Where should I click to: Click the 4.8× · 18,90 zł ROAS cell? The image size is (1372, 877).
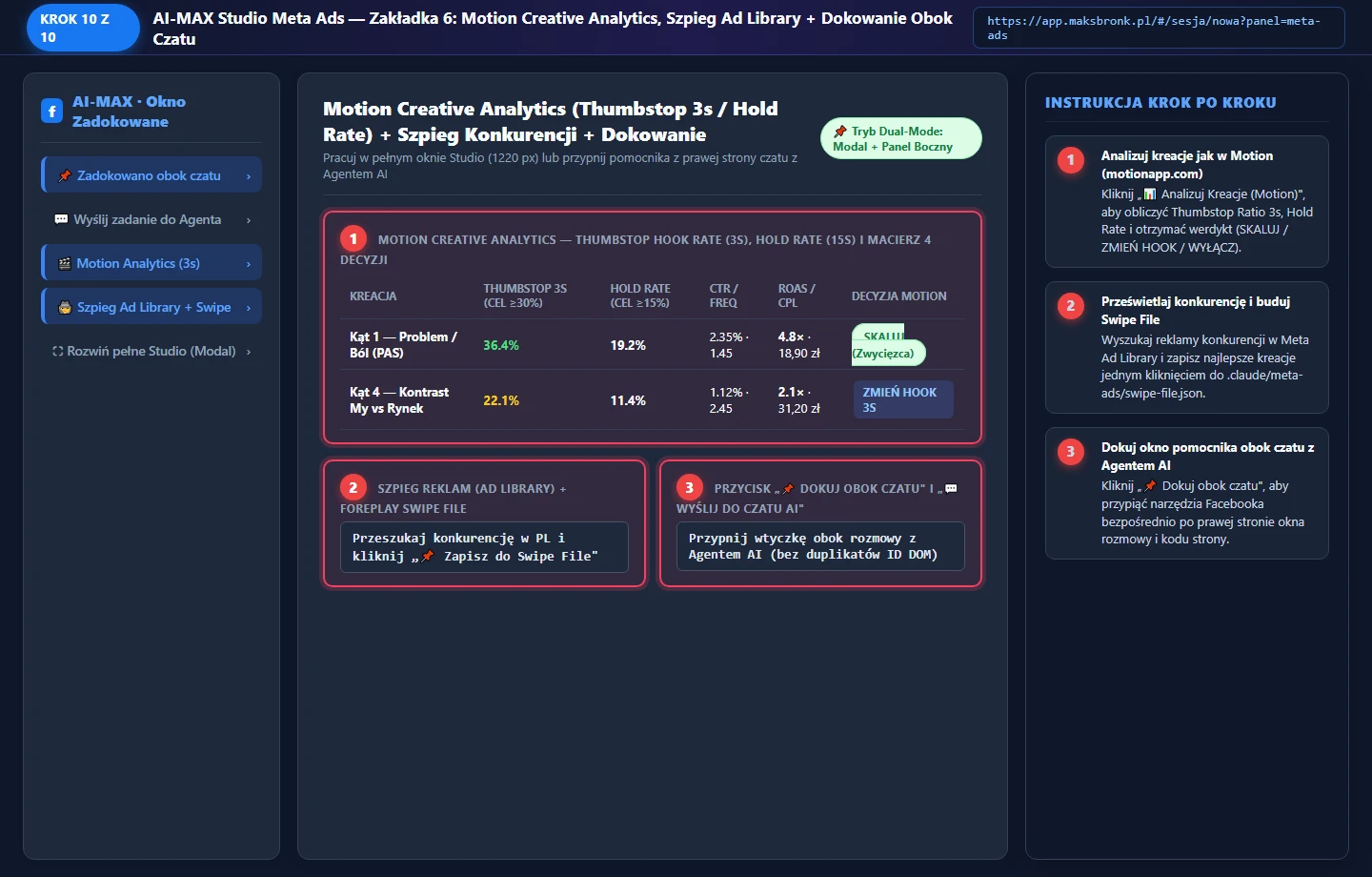click(799, 345)
